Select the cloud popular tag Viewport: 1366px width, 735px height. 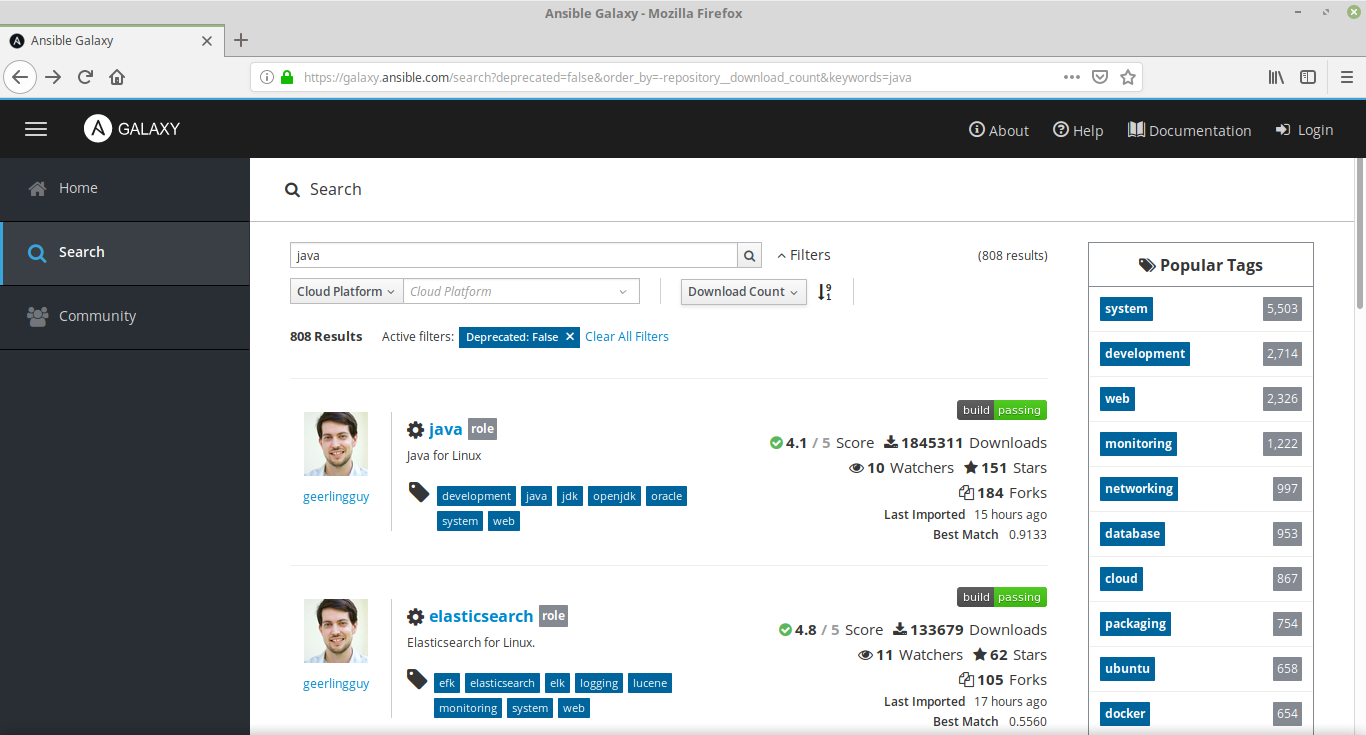point(1121,579)
